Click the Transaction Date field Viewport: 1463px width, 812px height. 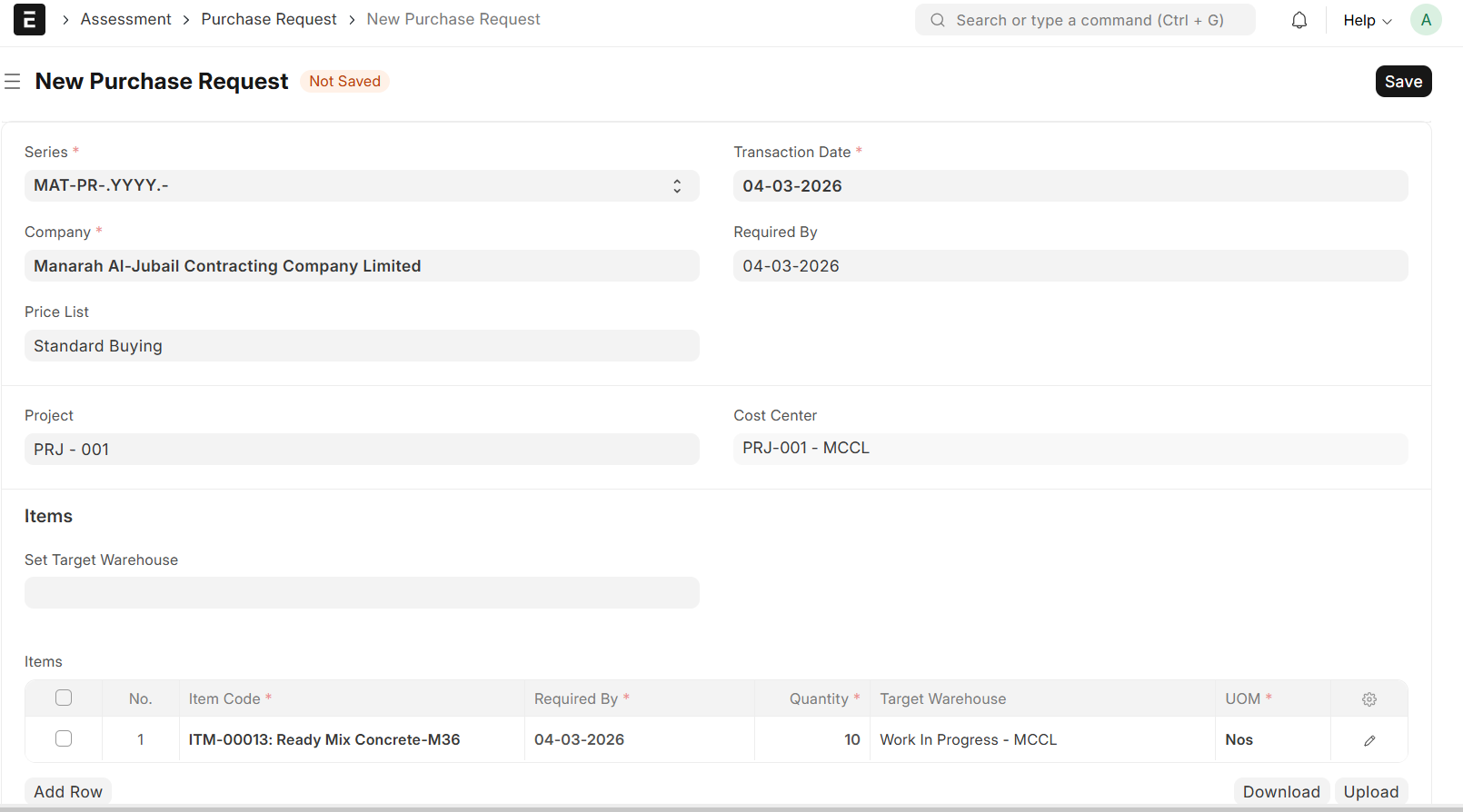pos(1070,186)
